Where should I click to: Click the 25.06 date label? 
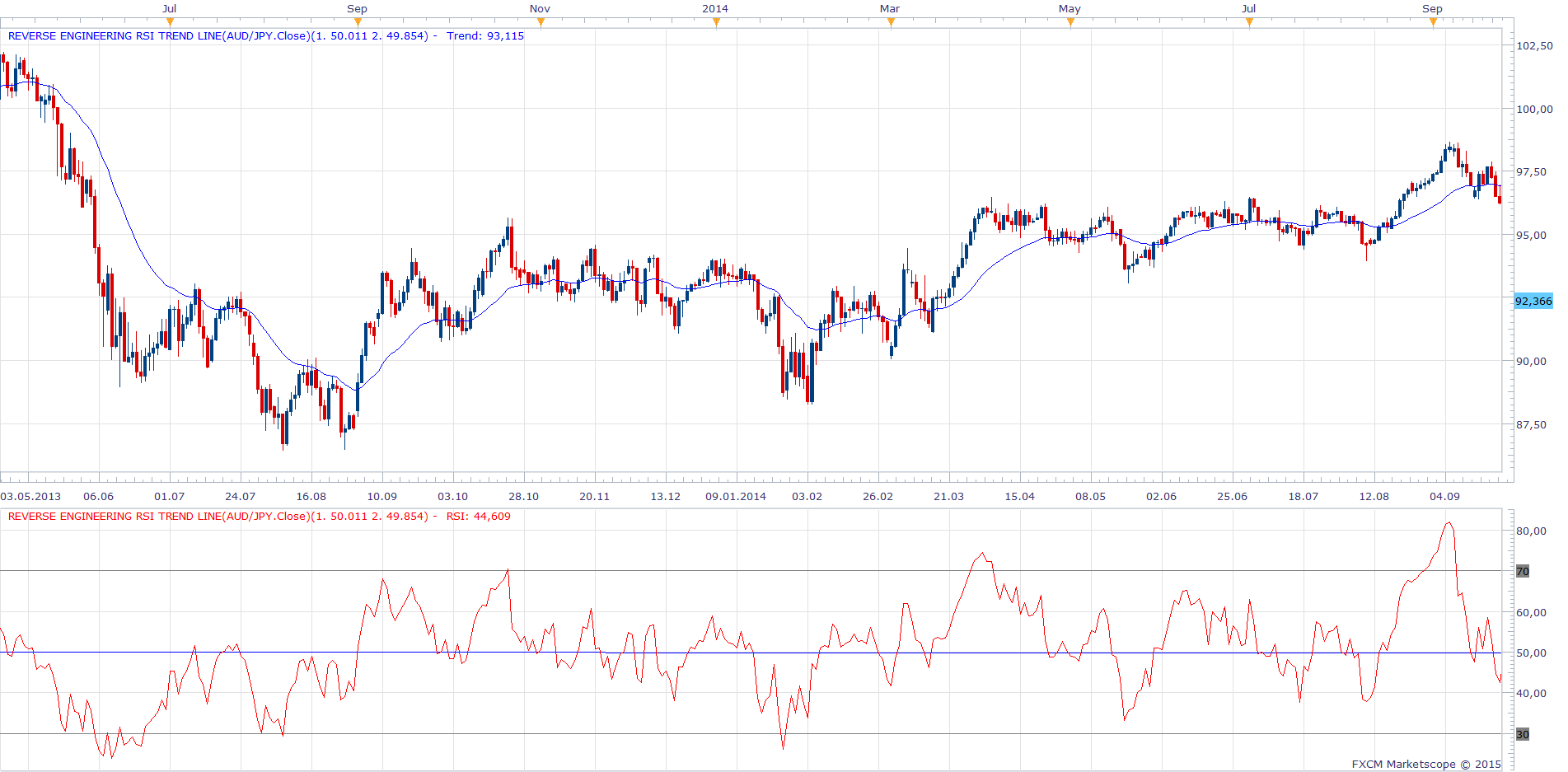pos(1233,496)
